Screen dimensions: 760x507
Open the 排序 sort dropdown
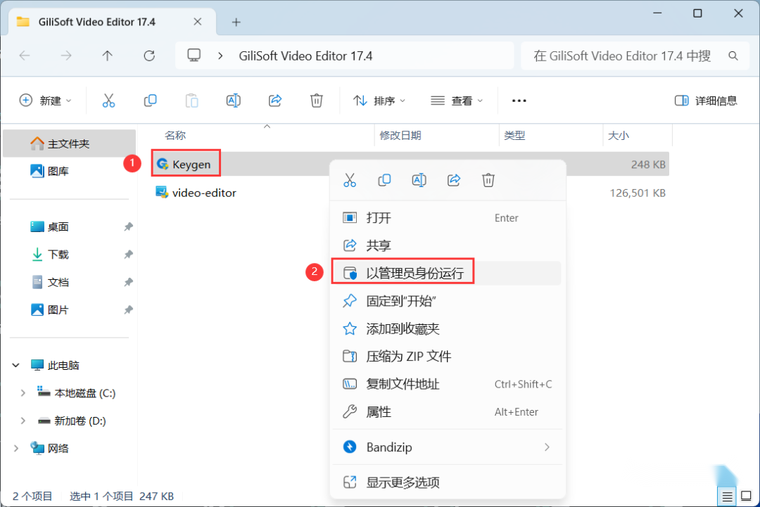click(x=379, y=100)
